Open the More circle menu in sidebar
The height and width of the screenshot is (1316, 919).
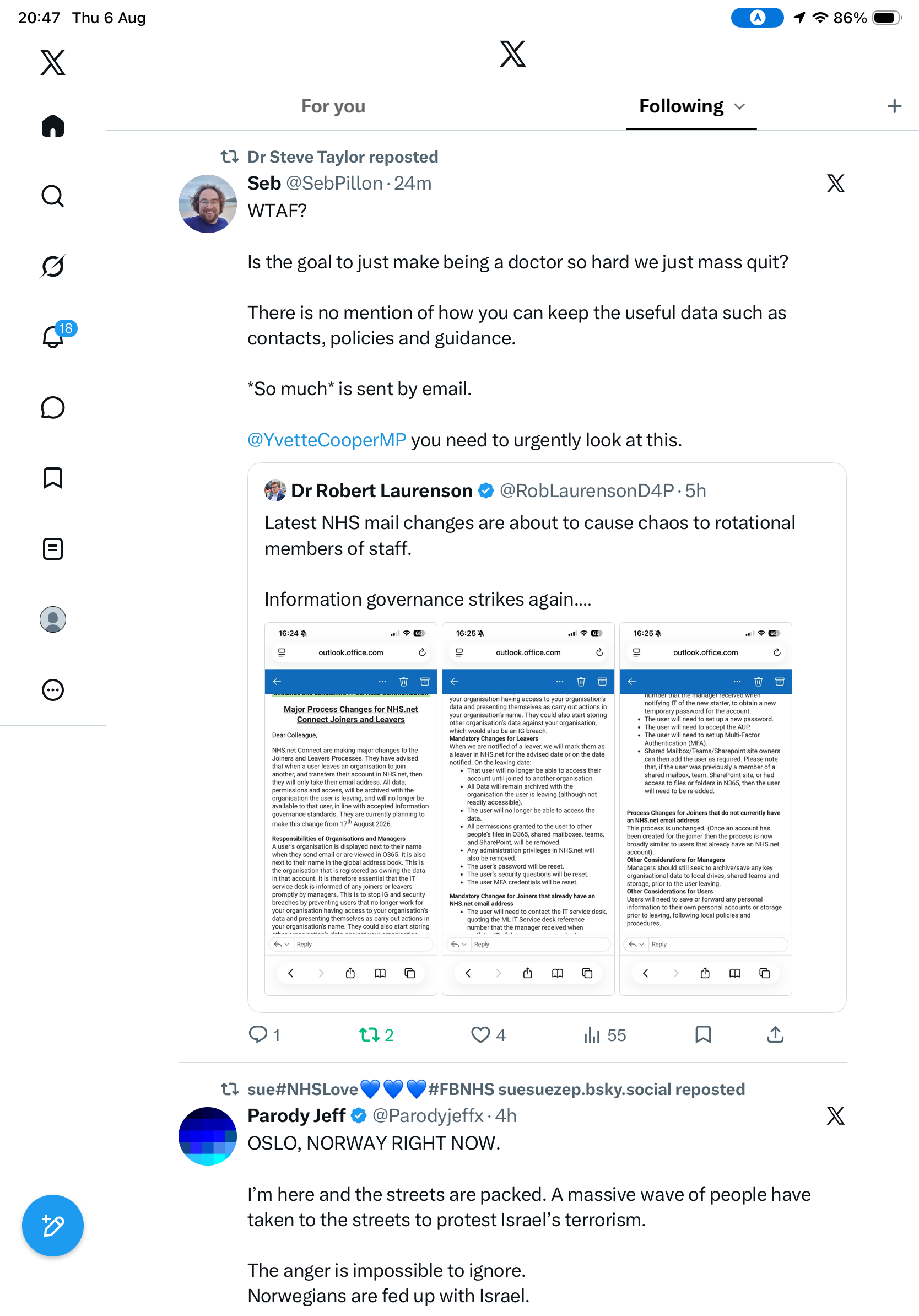tap(53, 689)
